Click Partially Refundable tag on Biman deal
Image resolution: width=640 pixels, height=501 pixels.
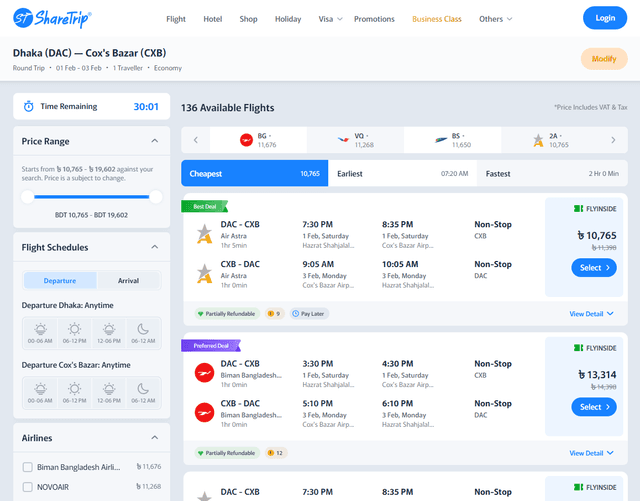[x=227, y=453]
